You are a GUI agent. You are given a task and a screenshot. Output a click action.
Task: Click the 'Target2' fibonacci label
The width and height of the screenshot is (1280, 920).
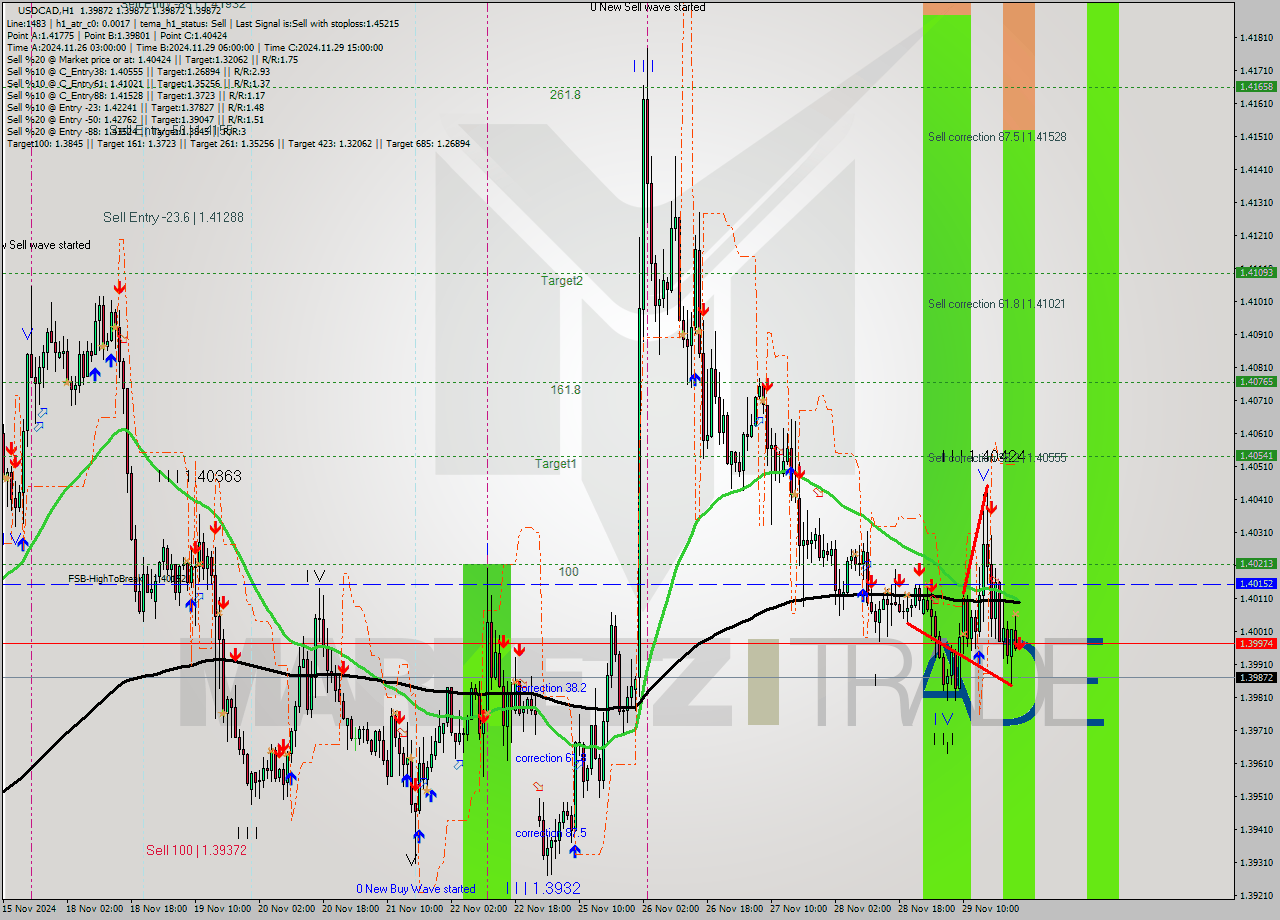(562, 281)
